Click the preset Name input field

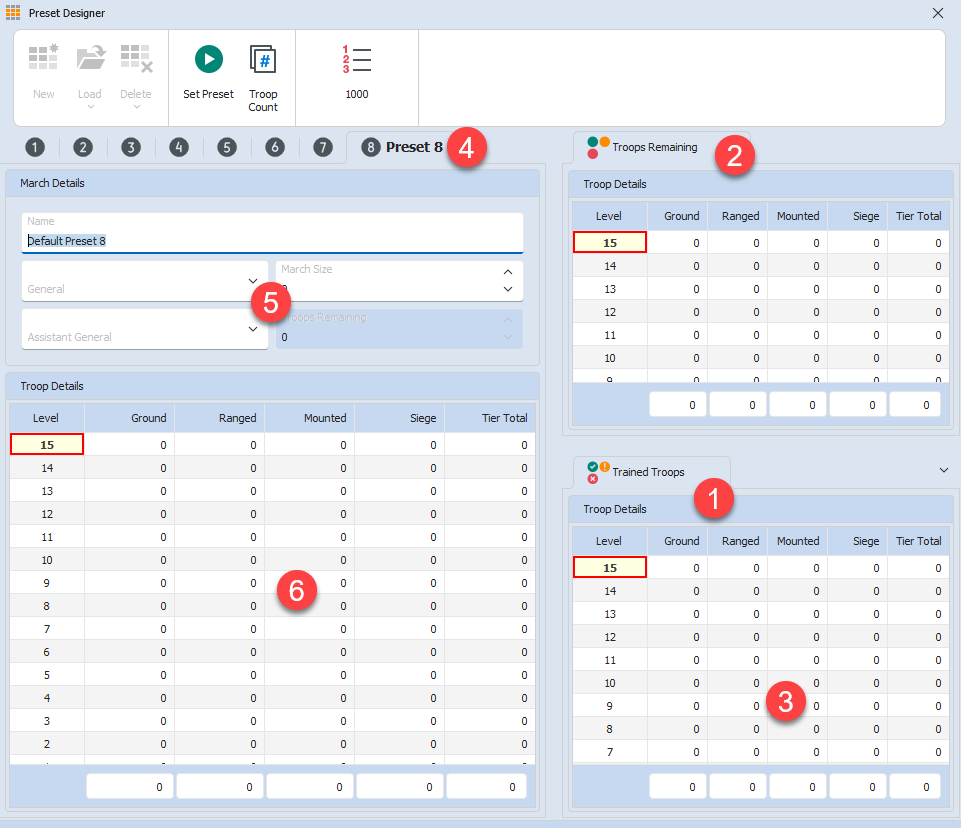pos(272,241)
